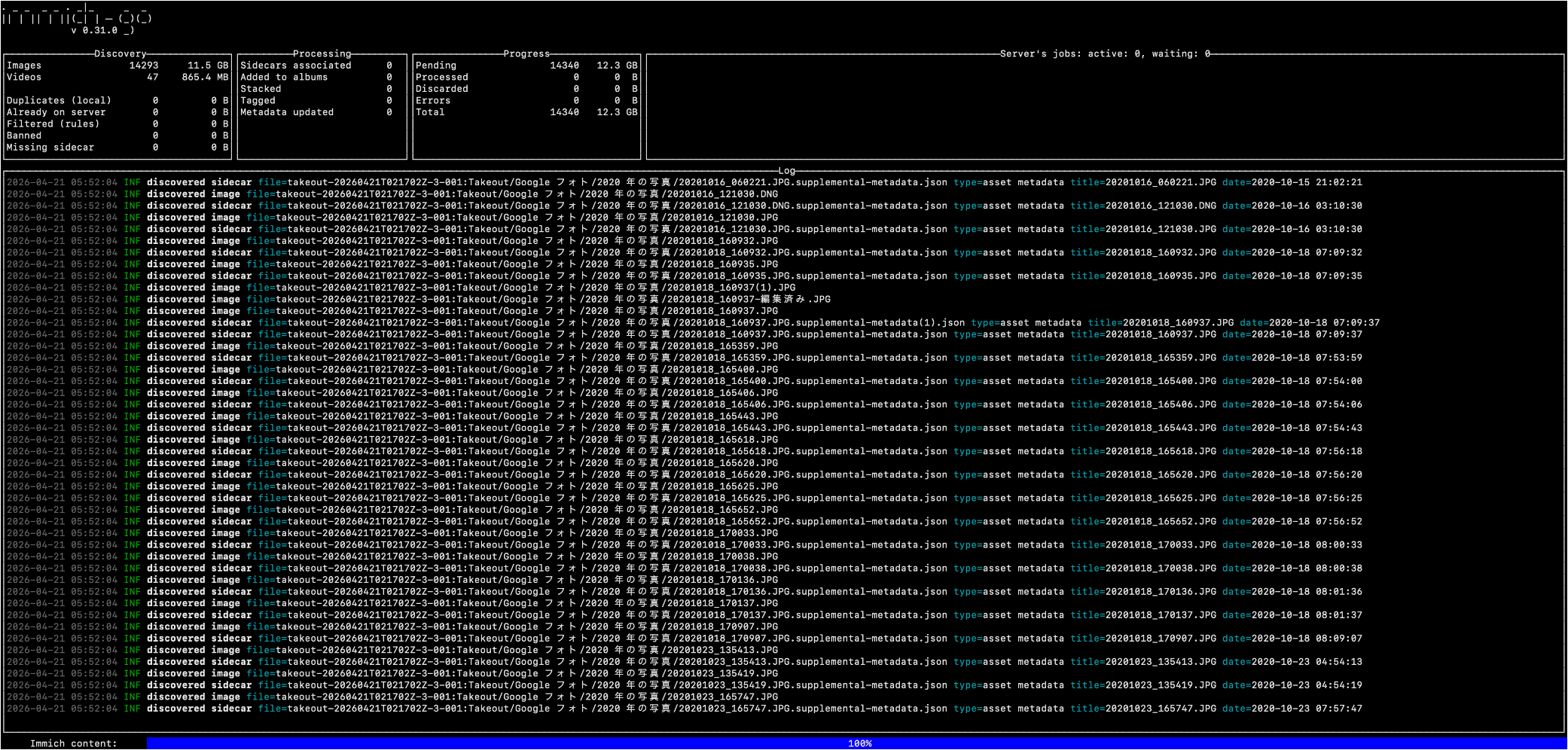The image size is (1568, 750).
Task: Select the Images row in Discovery
Action: [117, 66]
